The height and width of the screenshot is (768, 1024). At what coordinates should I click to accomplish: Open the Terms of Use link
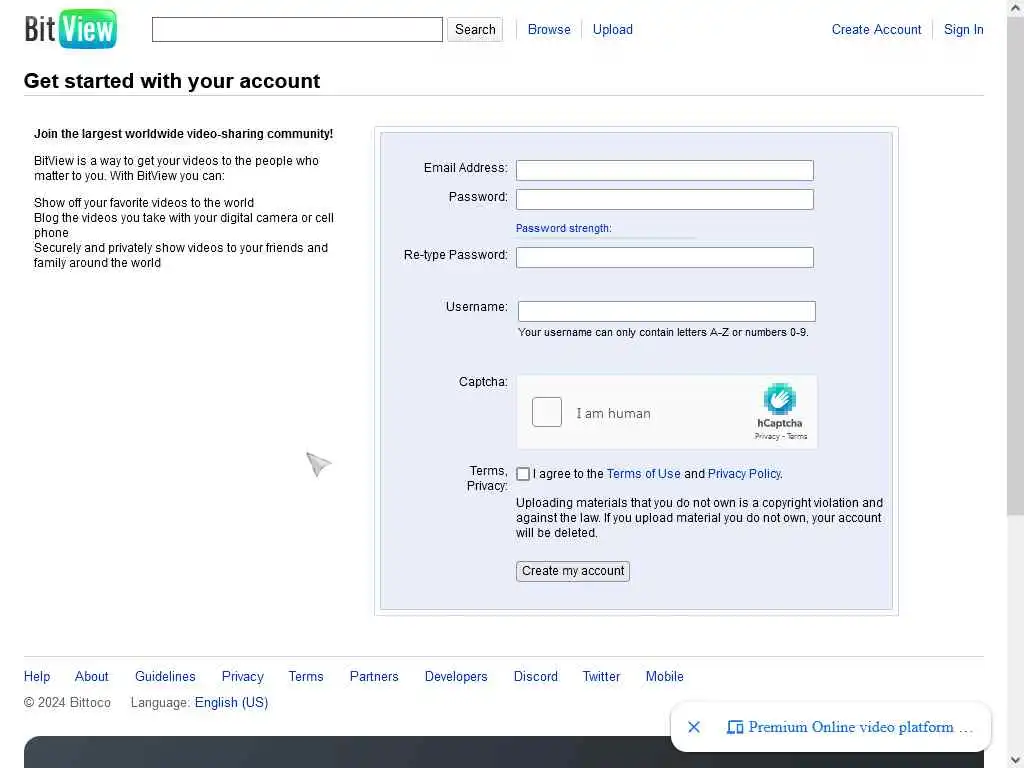click(643, 474)
